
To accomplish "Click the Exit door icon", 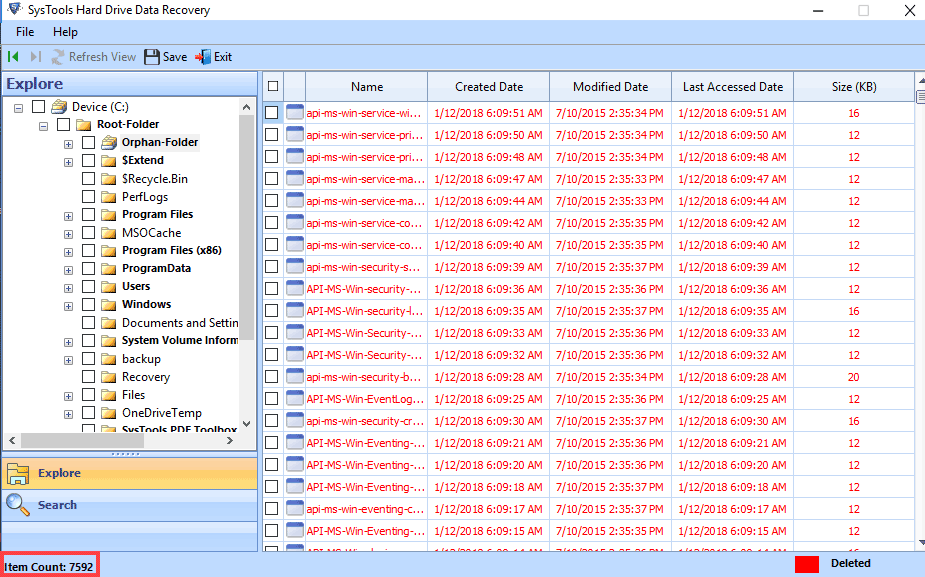I will [204, 57].
